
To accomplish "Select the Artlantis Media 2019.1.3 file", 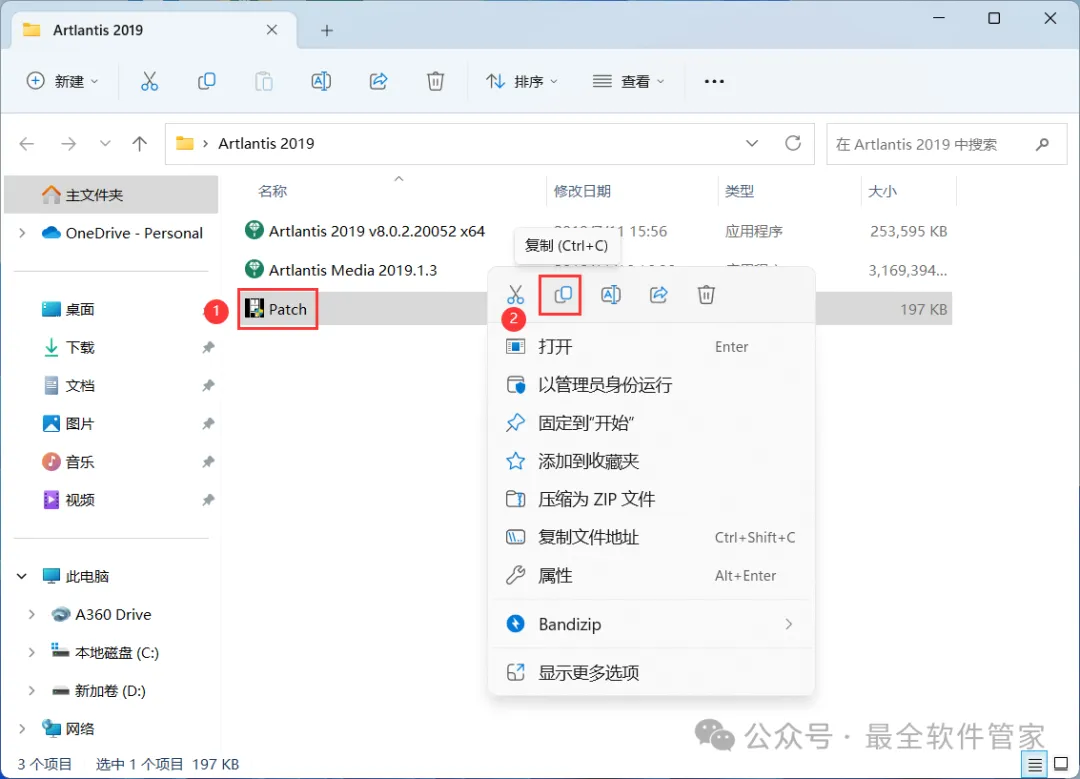I will point(341,270).
